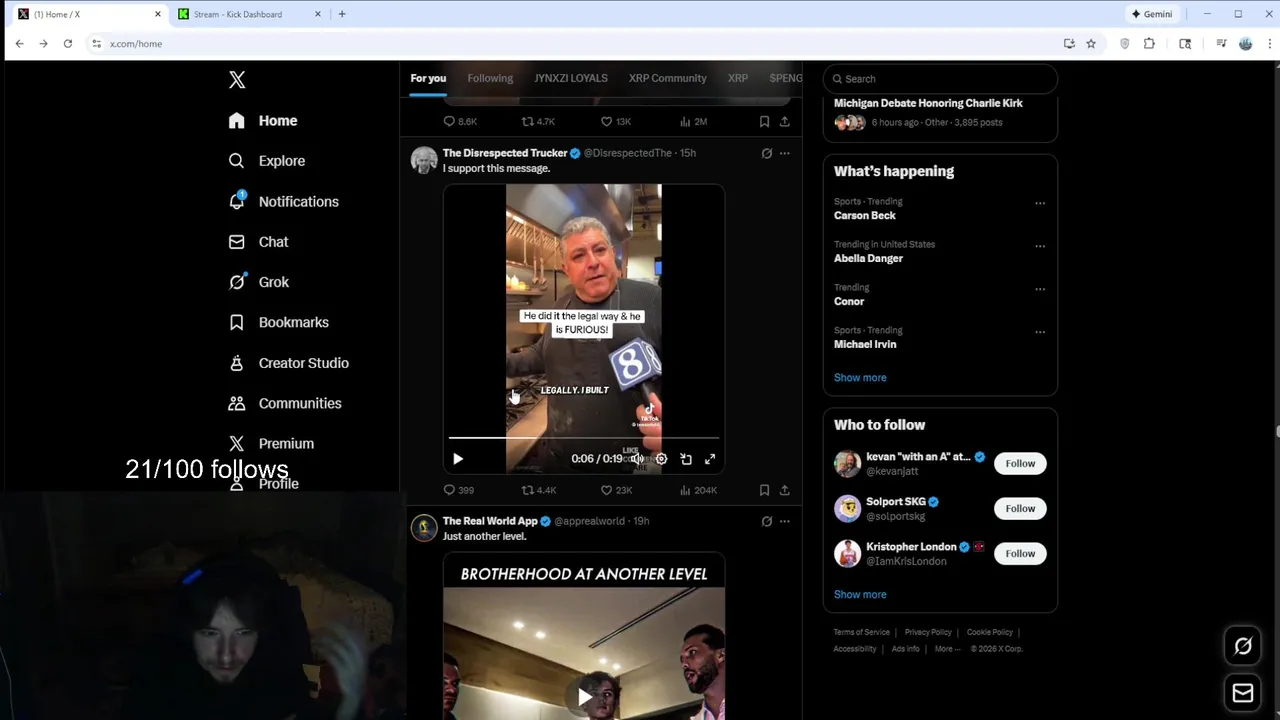Open Chrome extensions menu

point(1149,44)
